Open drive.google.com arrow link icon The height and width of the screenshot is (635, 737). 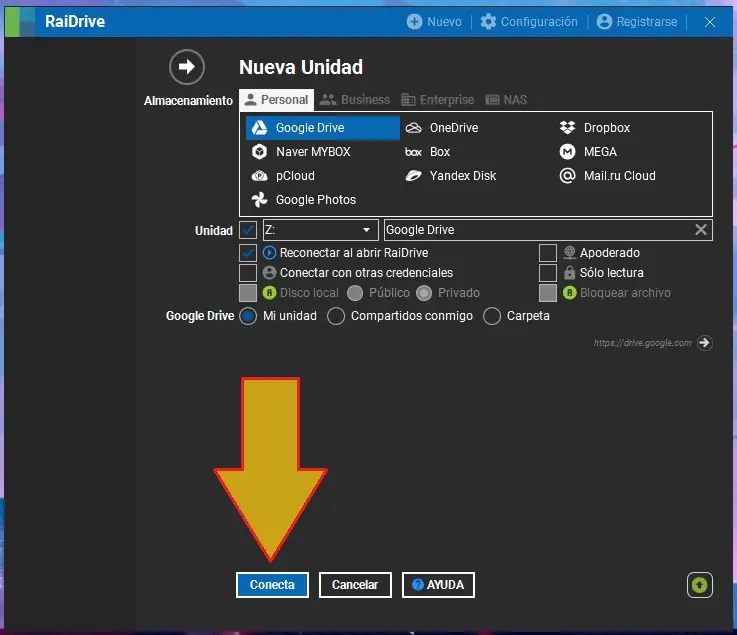click(x=705, y=343)
